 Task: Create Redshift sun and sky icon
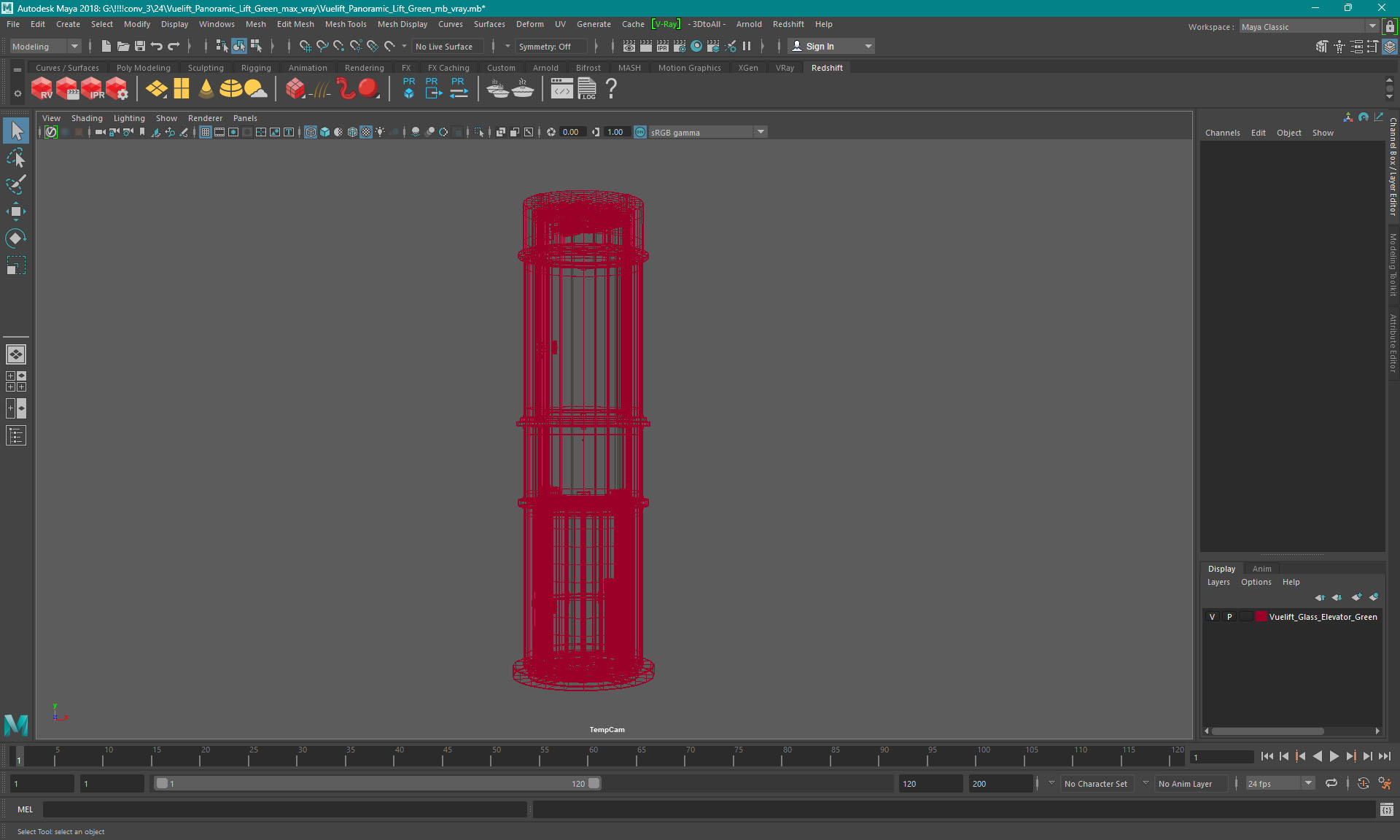pos(255,89)
